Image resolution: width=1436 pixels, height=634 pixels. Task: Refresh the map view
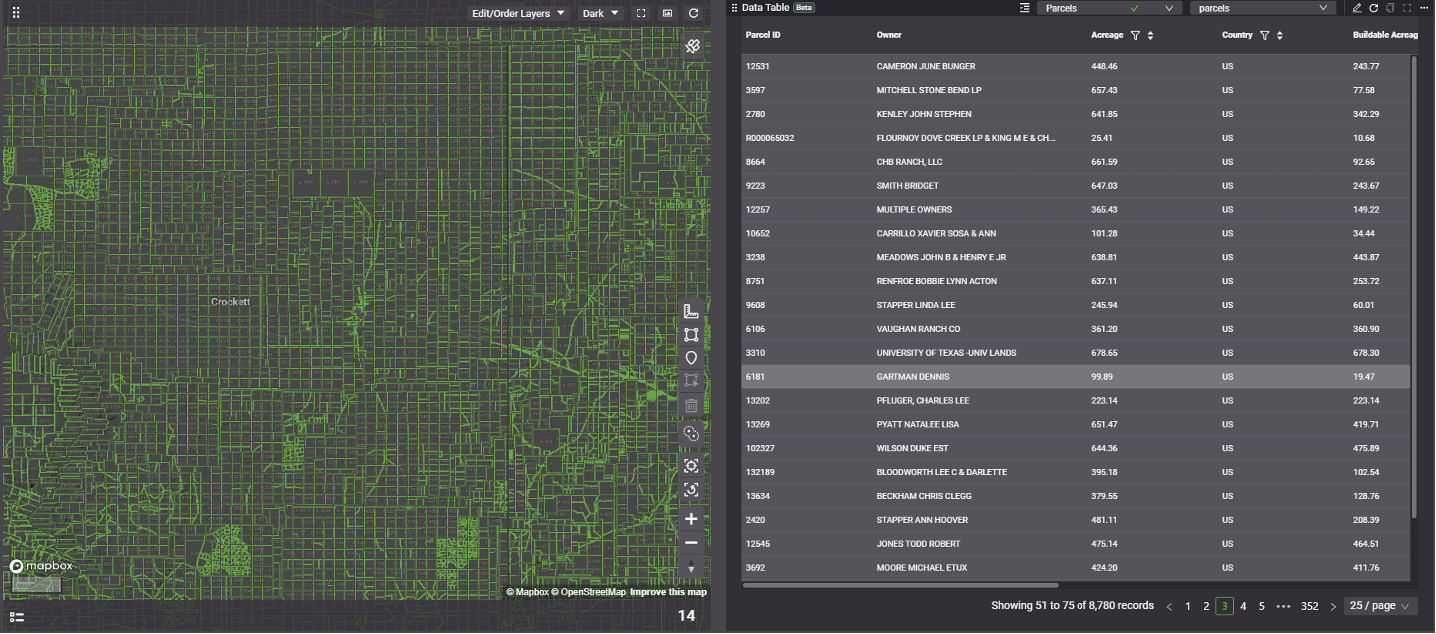694,14
